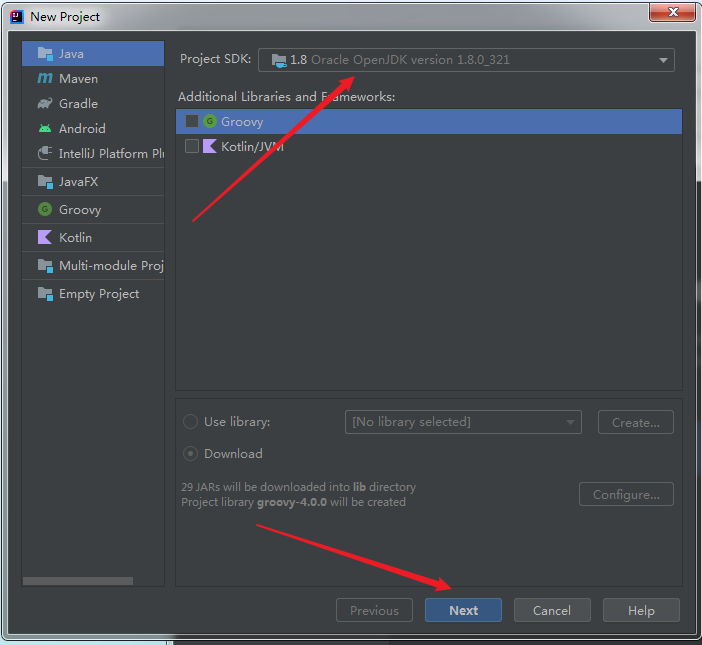Click the Gradle elephant icon

coord(45,103)
